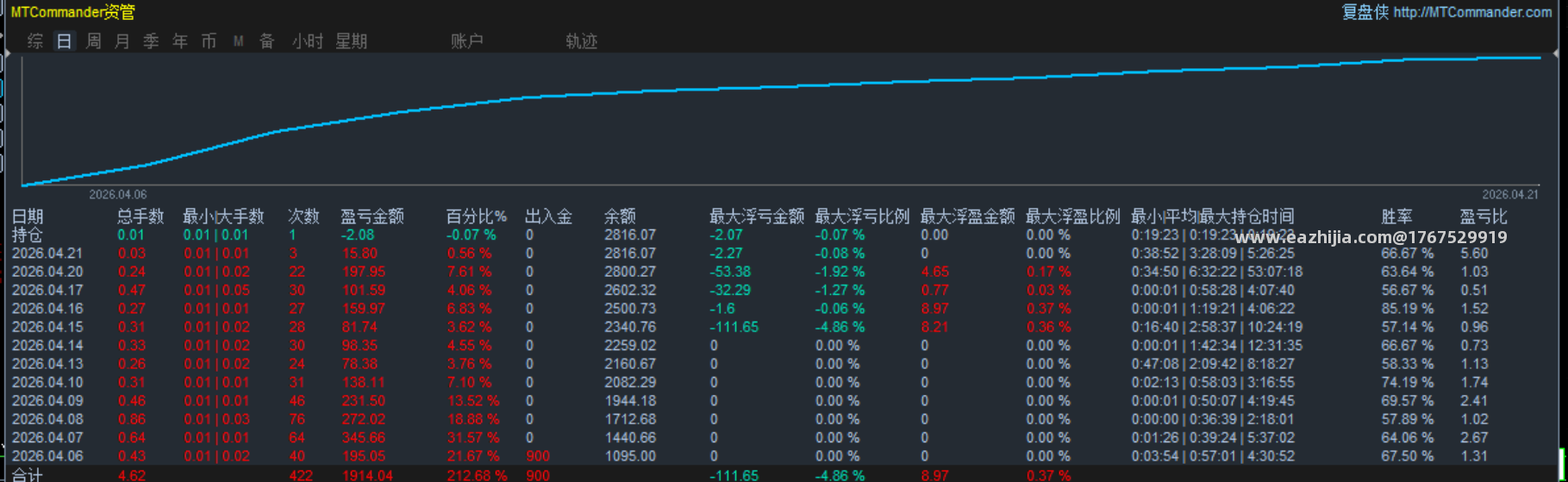Select the 2026.04.17 date row
This screenshot has height=482, width=1568.
click(x=47, y=291)
